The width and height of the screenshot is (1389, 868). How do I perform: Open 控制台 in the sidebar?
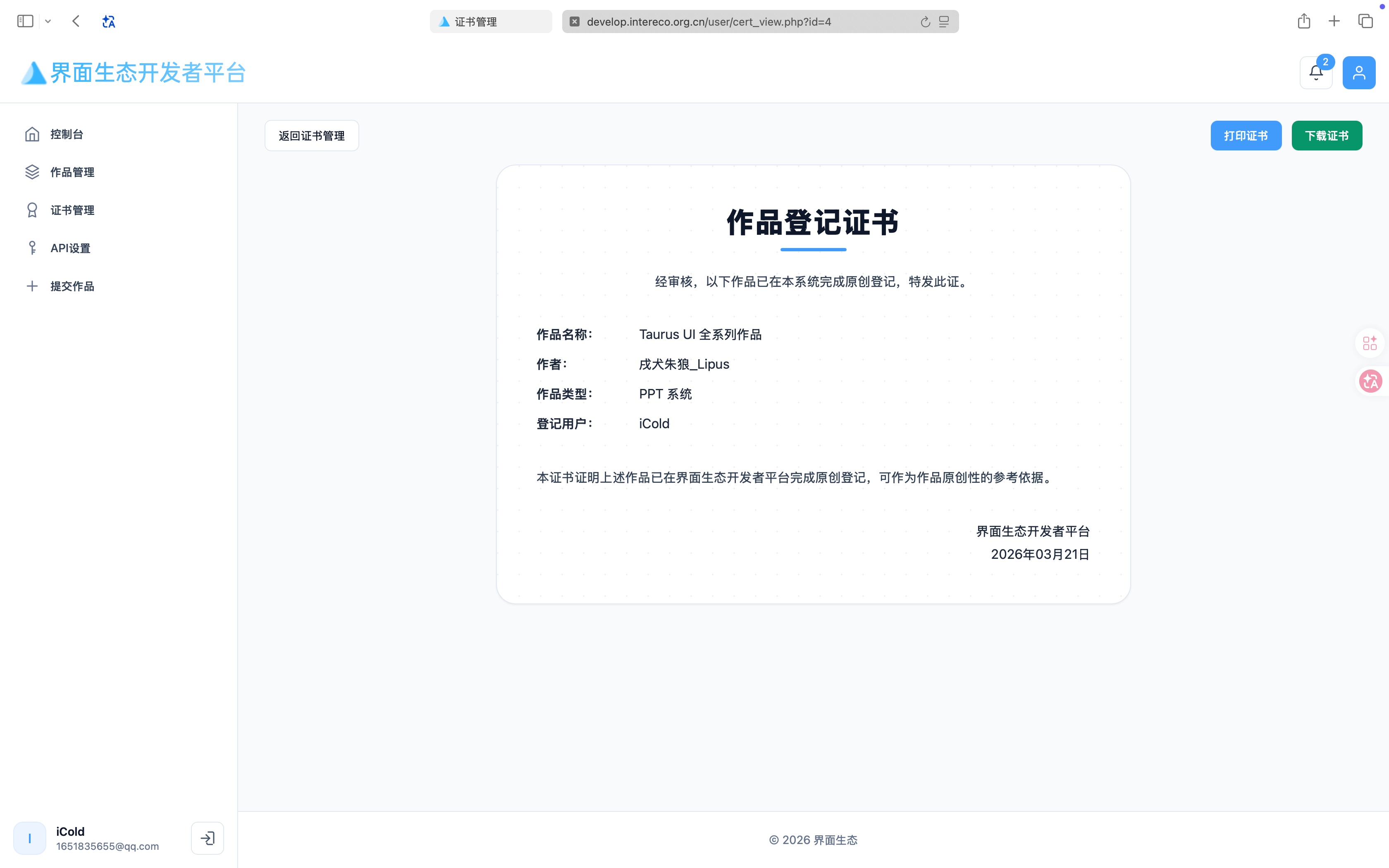pyautogui.click(x=119, y=134)
